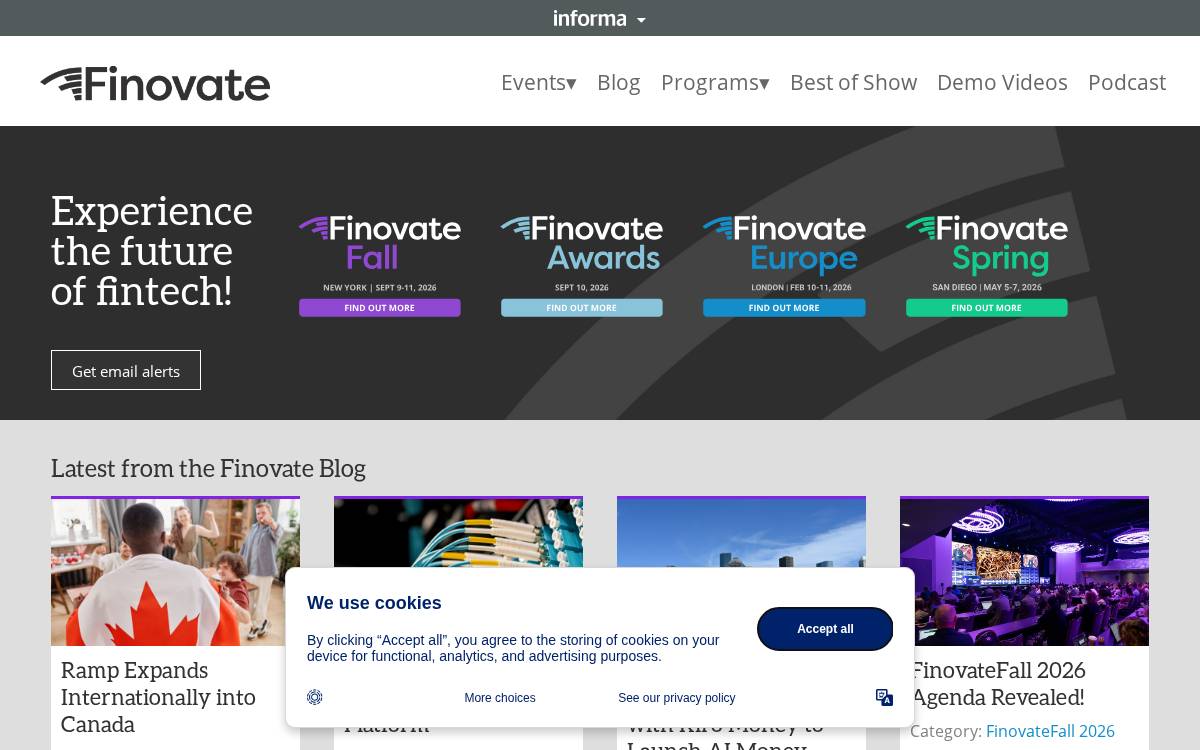This screenshot has height=750, width=1200.
Task: Open FinovateFall 2026 Agenda Revealed article
Action: (x=998, y=684)
